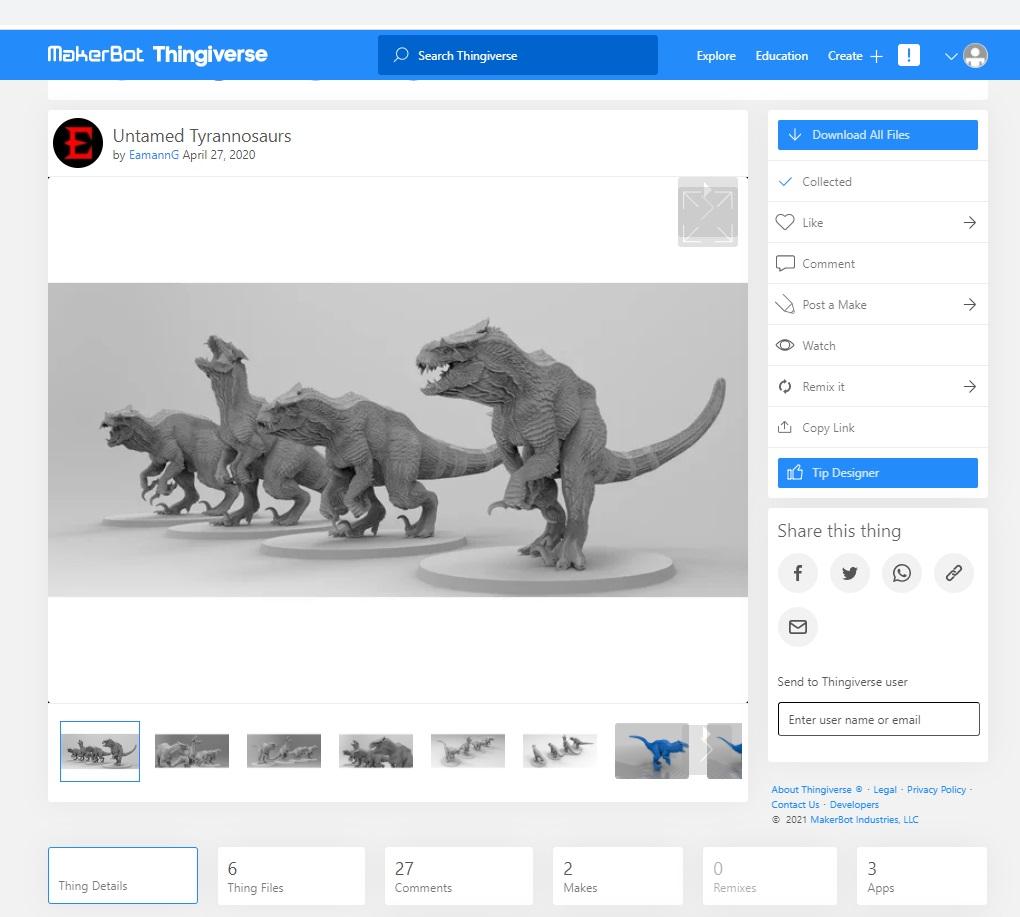Open the 2 Makes tab

618,876
